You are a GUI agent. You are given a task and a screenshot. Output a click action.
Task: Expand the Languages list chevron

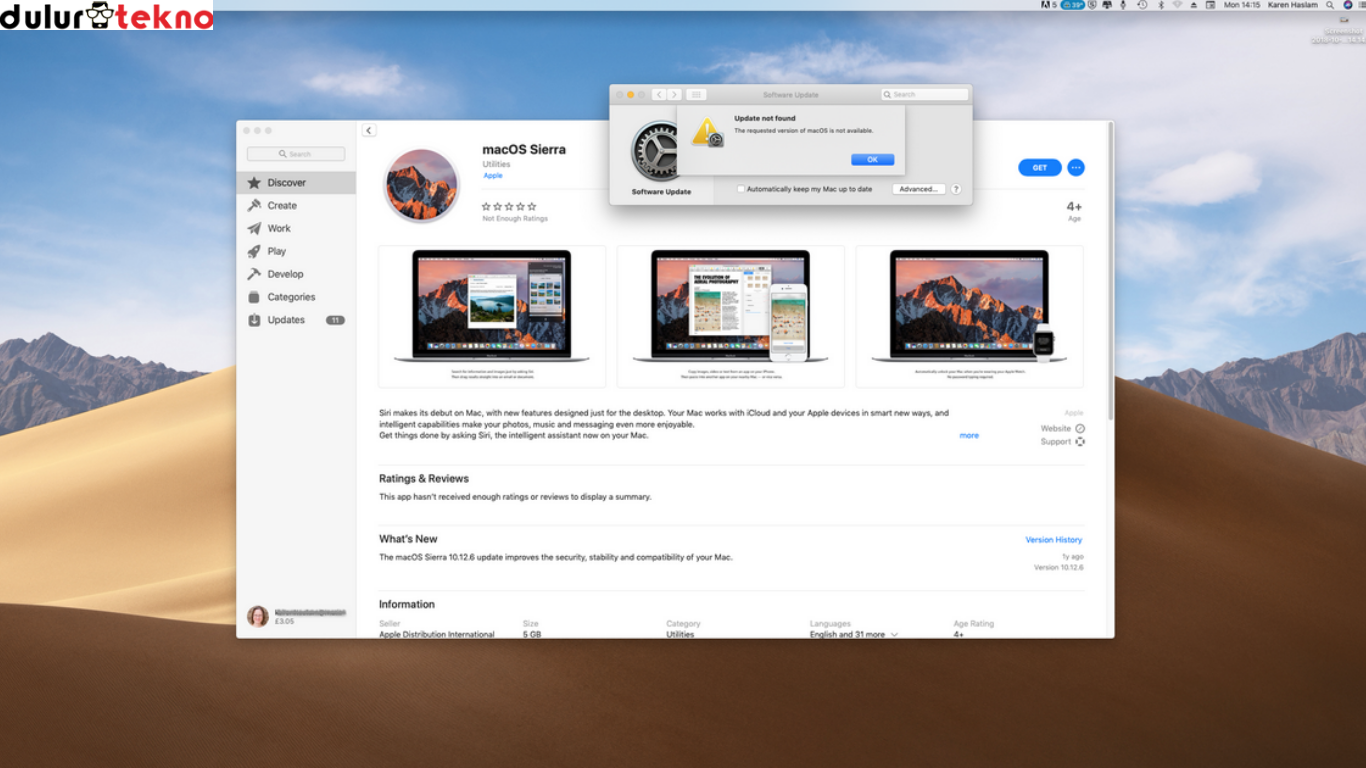coord(894,635)
